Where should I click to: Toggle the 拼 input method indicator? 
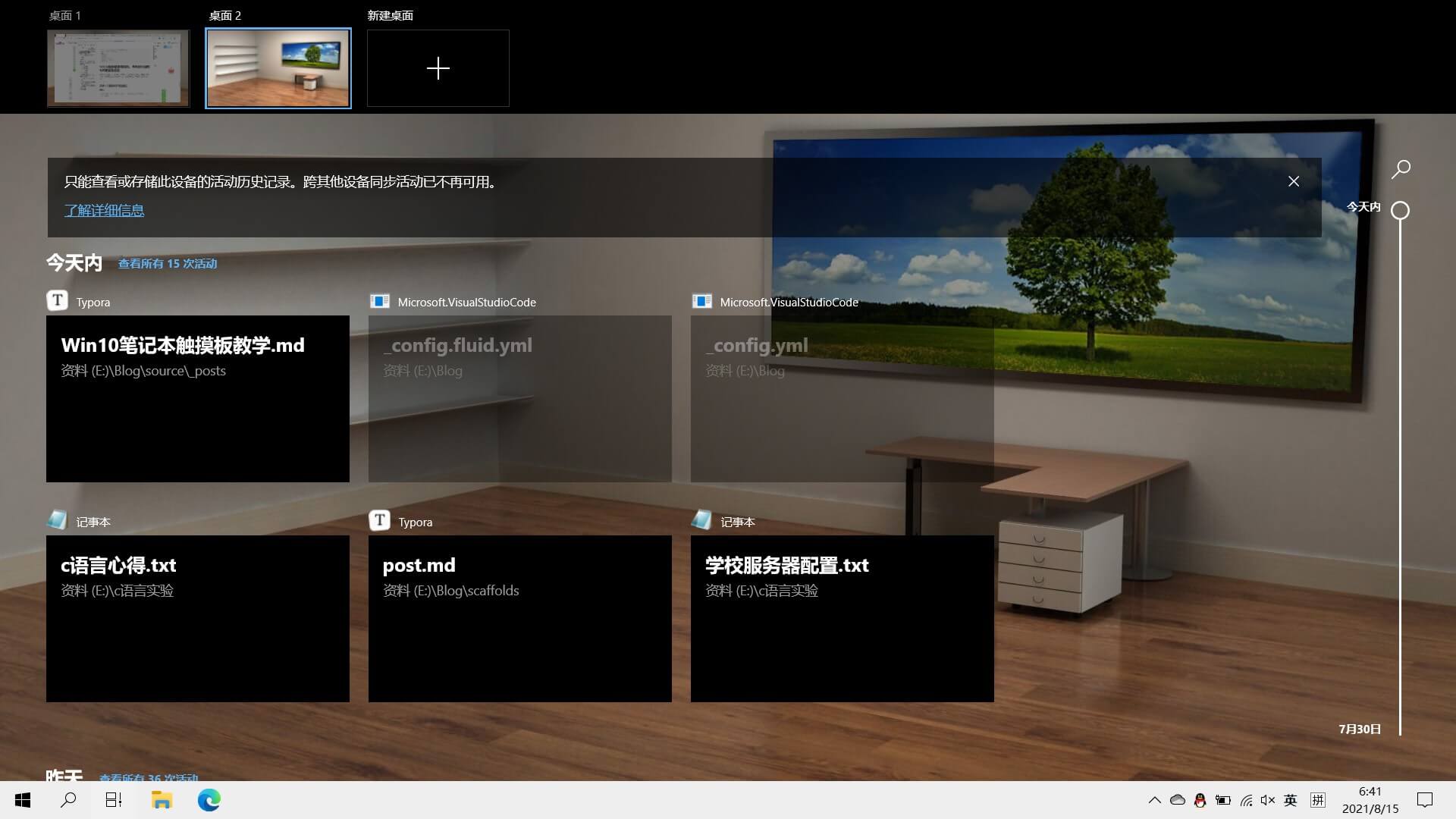[x=1318, y=800]
